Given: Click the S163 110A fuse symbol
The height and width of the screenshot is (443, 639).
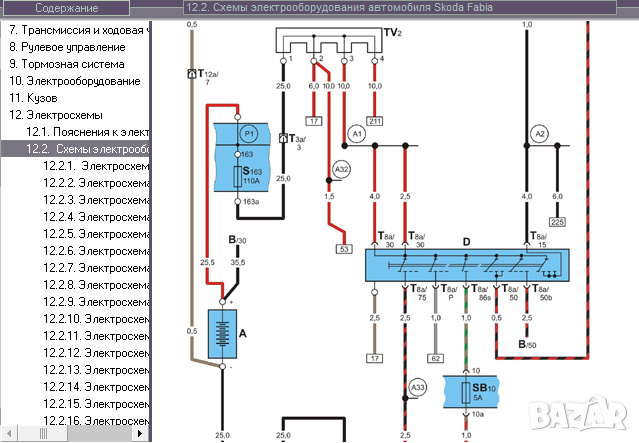Looking at the screenshot, I should point(237,178).
